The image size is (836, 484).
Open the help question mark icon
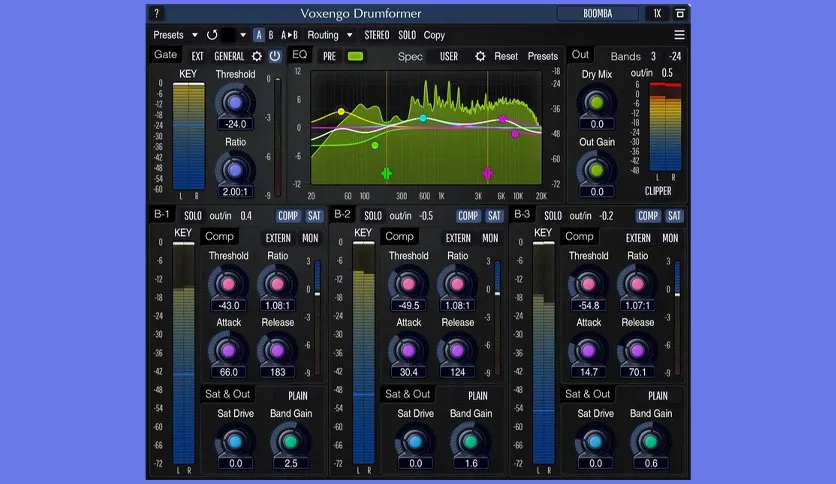tap(156, 13)
